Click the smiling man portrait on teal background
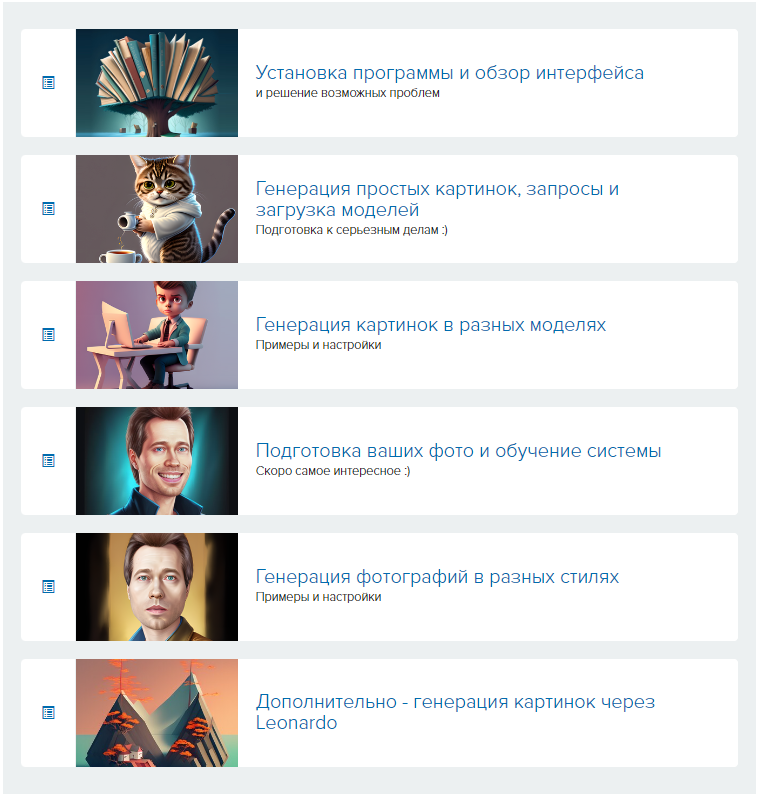 (x=157, y=460)
